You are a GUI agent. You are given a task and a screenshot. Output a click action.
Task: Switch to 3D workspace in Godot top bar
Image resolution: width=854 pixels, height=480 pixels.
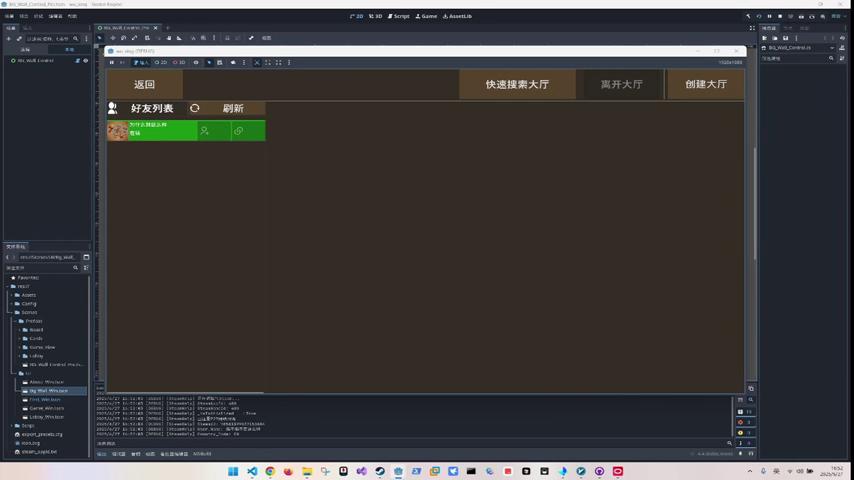pyautogui.click(x=375, y=16)
